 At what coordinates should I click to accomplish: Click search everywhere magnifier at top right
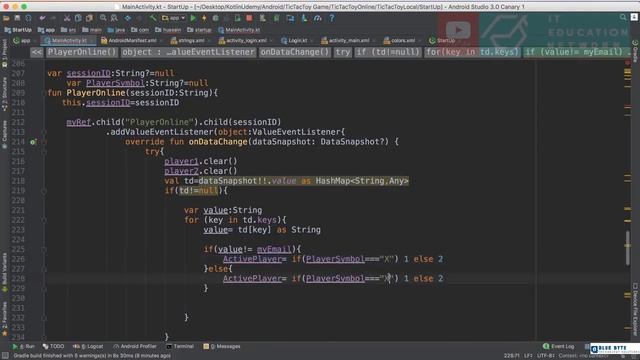(623, 17)
